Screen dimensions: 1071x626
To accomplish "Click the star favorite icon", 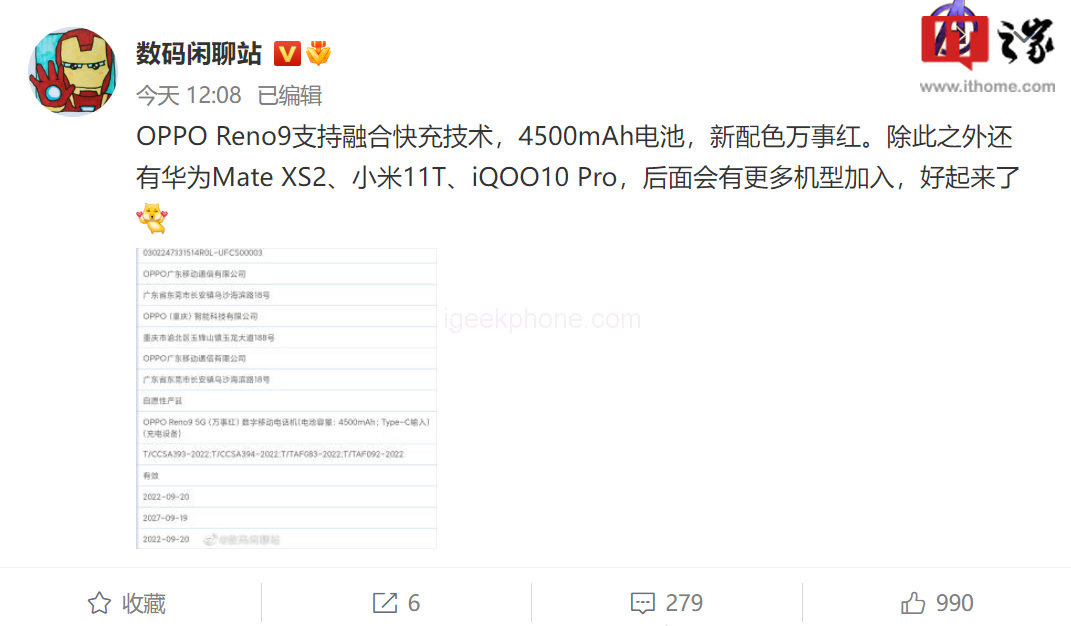I will coord(99,603).
